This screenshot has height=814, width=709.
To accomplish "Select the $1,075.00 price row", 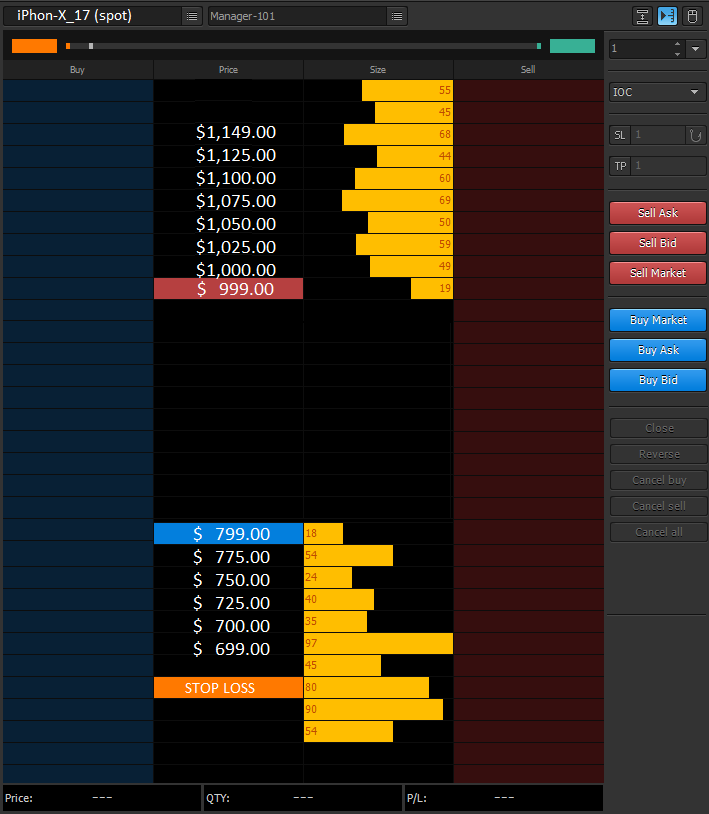I will pyautogui.click(x=236, y=201).
